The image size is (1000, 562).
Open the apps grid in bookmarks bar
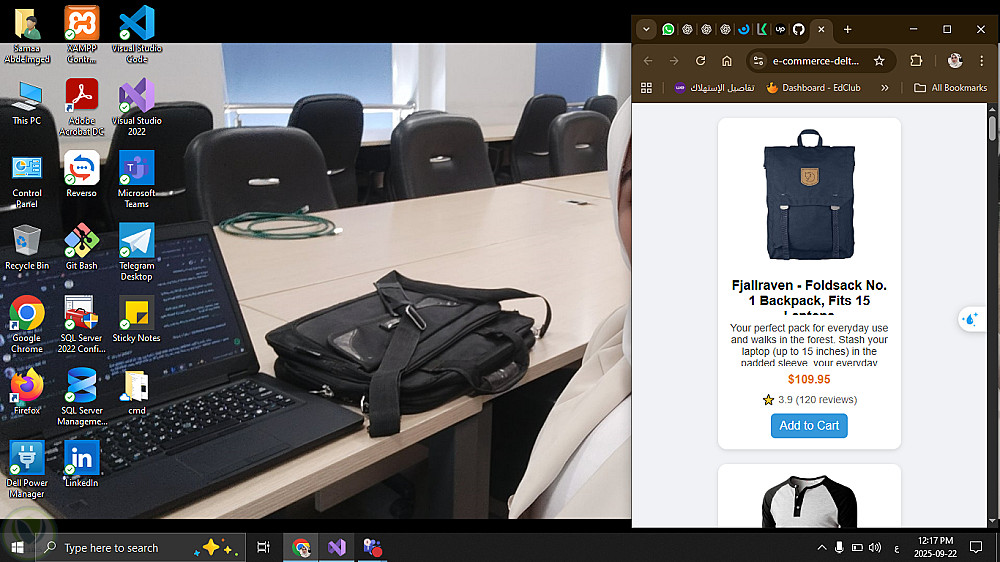(646, 88)
